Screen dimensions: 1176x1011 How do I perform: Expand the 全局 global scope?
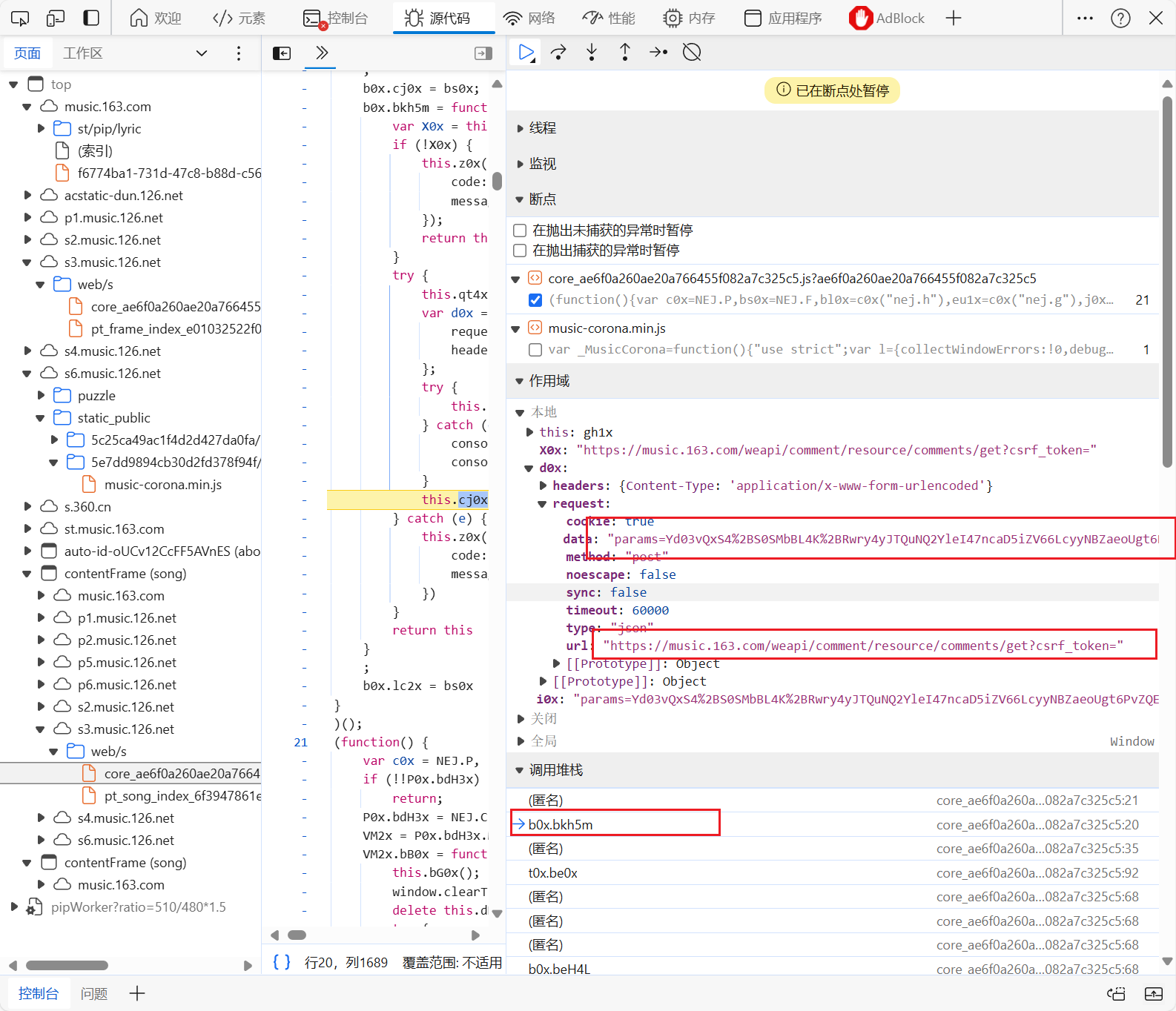[521, 741]
